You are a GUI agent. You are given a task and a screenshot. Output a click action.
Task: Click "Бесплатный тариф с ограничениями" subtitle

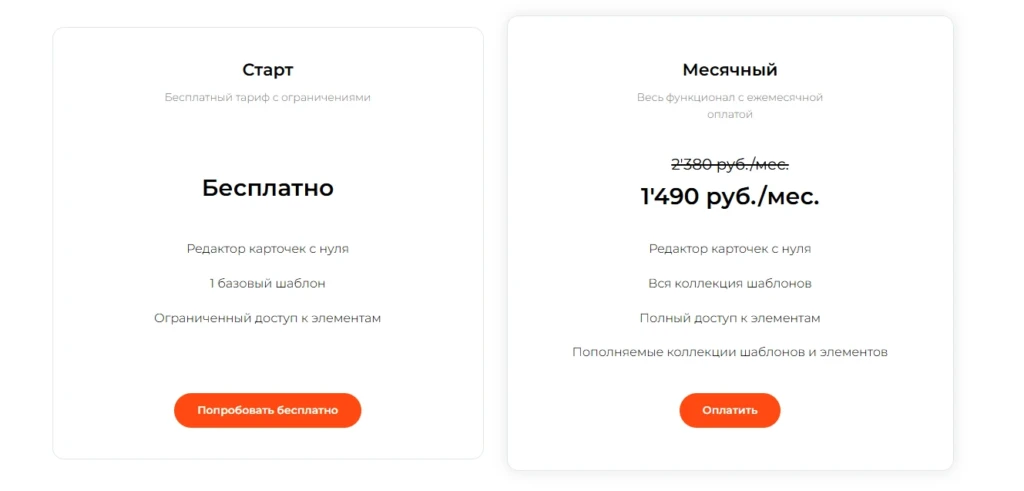(268, 98)
